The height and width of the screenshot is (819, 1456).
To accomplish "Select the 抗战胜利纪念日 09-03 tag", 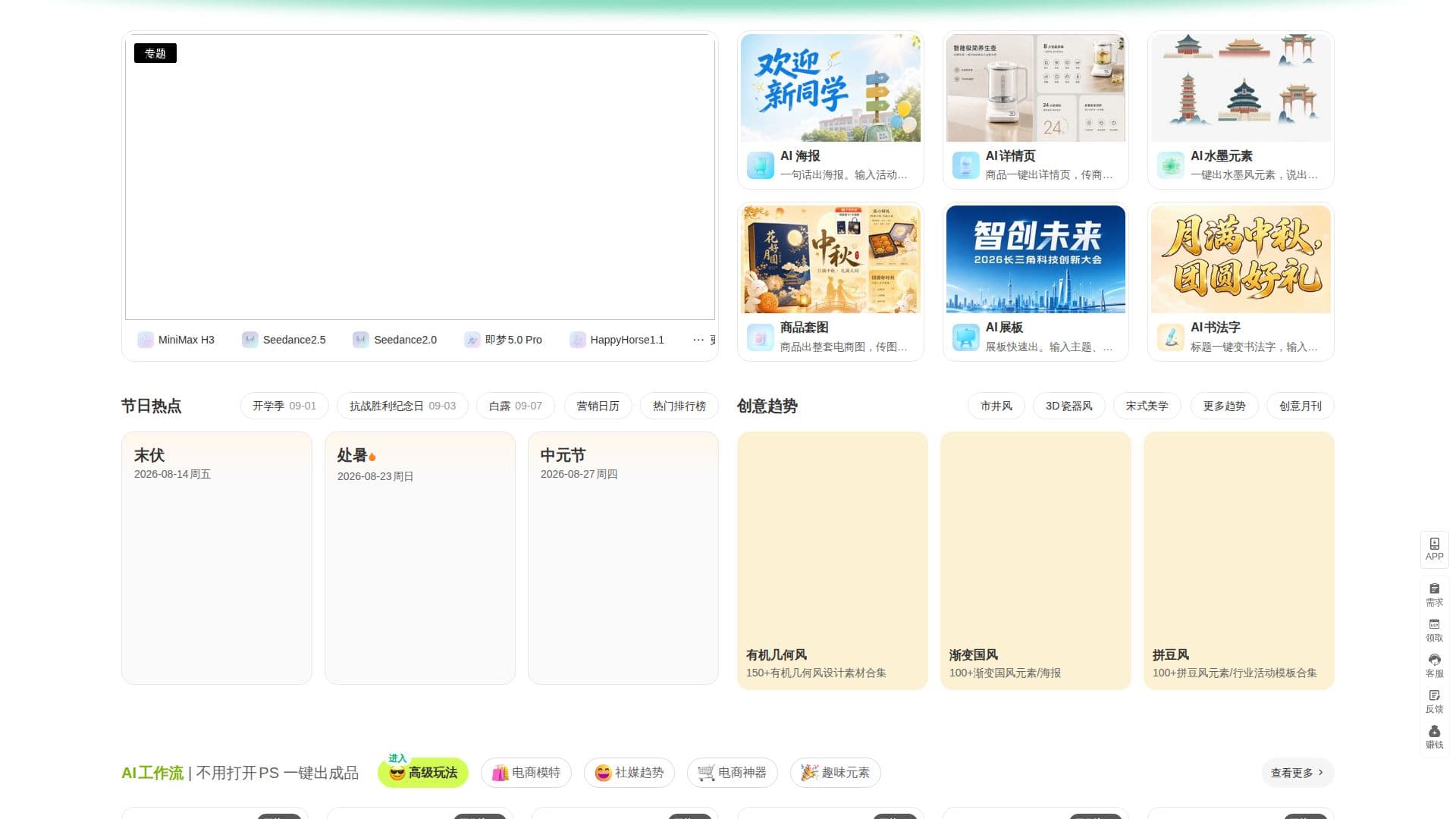I will [403, 406].
